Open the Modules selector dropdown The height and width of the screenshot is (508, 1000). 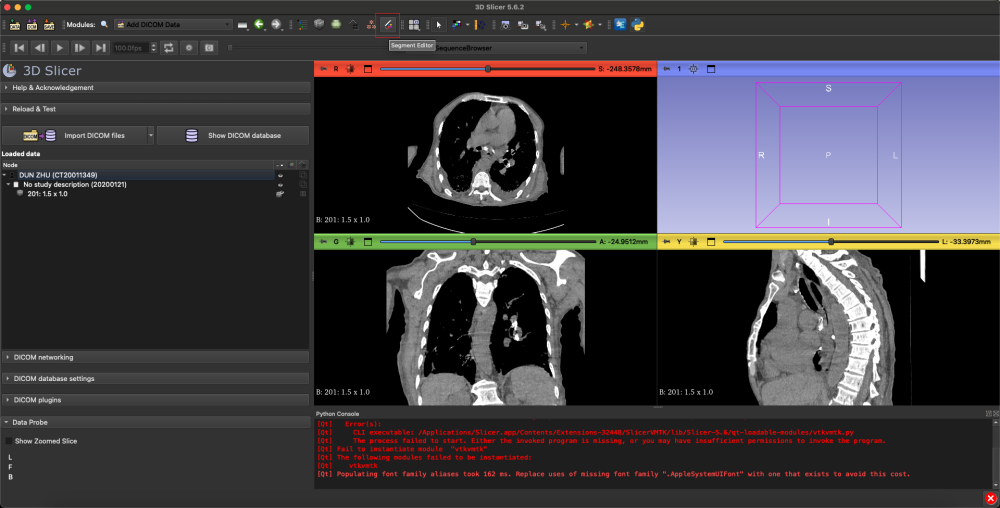pos(172,24)
